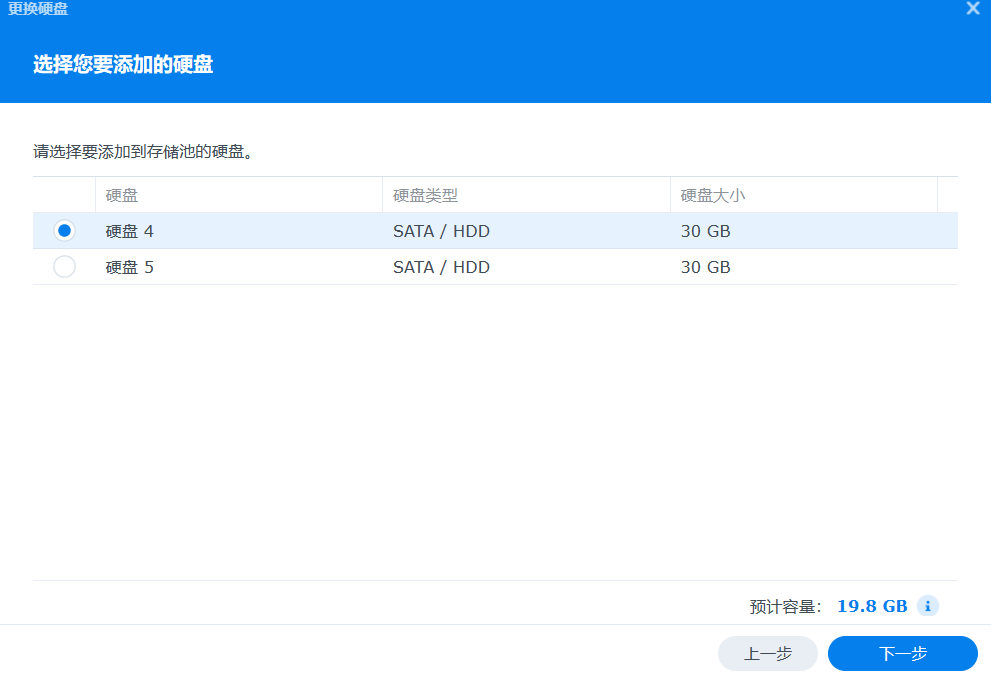Click the 硬盘 5 name cell
The image size is (991, 674).
pos(130,267)
